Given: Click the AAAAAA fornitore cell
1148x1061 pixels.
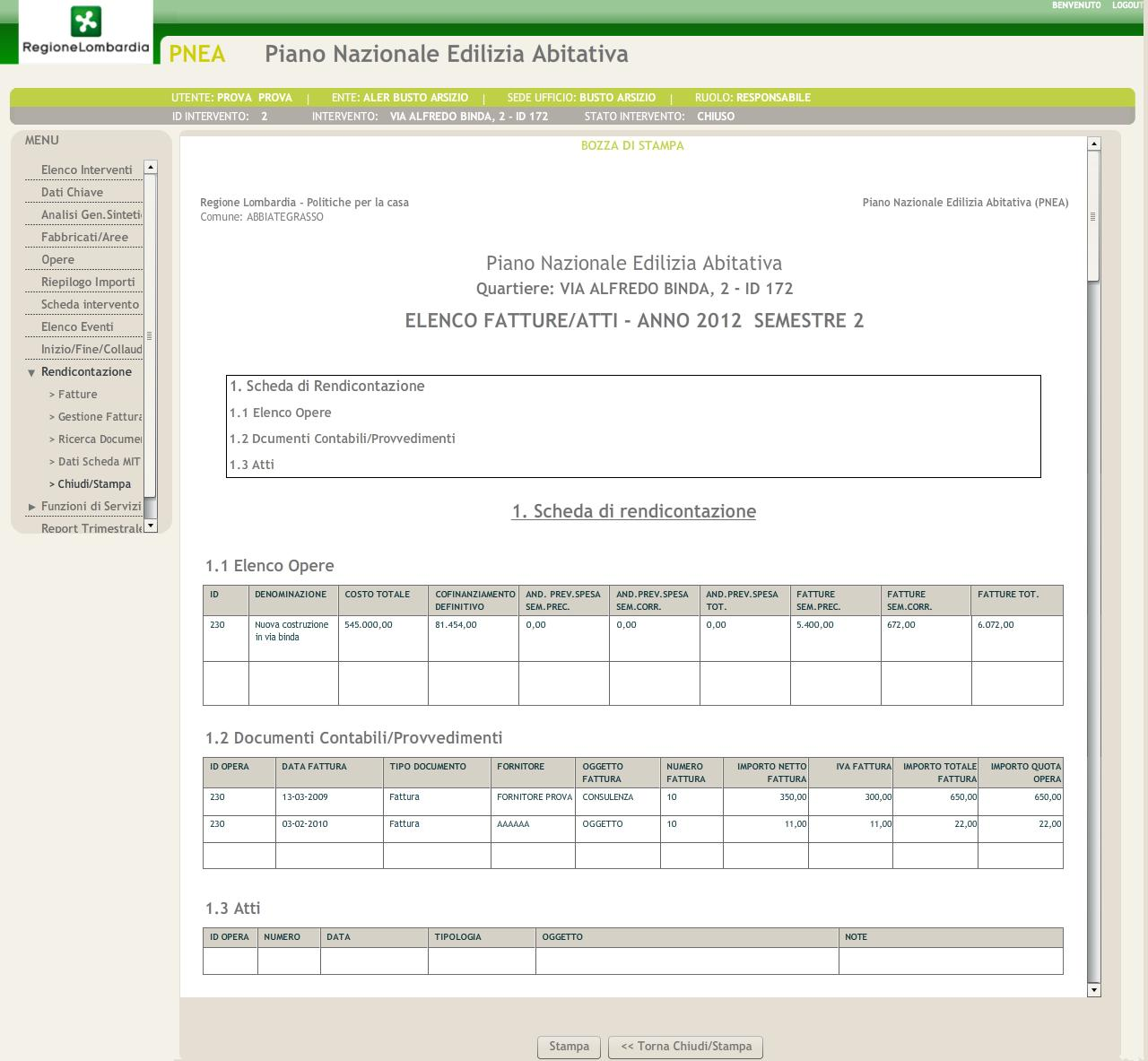Looking at the screenshot, I should coord(534,828).
